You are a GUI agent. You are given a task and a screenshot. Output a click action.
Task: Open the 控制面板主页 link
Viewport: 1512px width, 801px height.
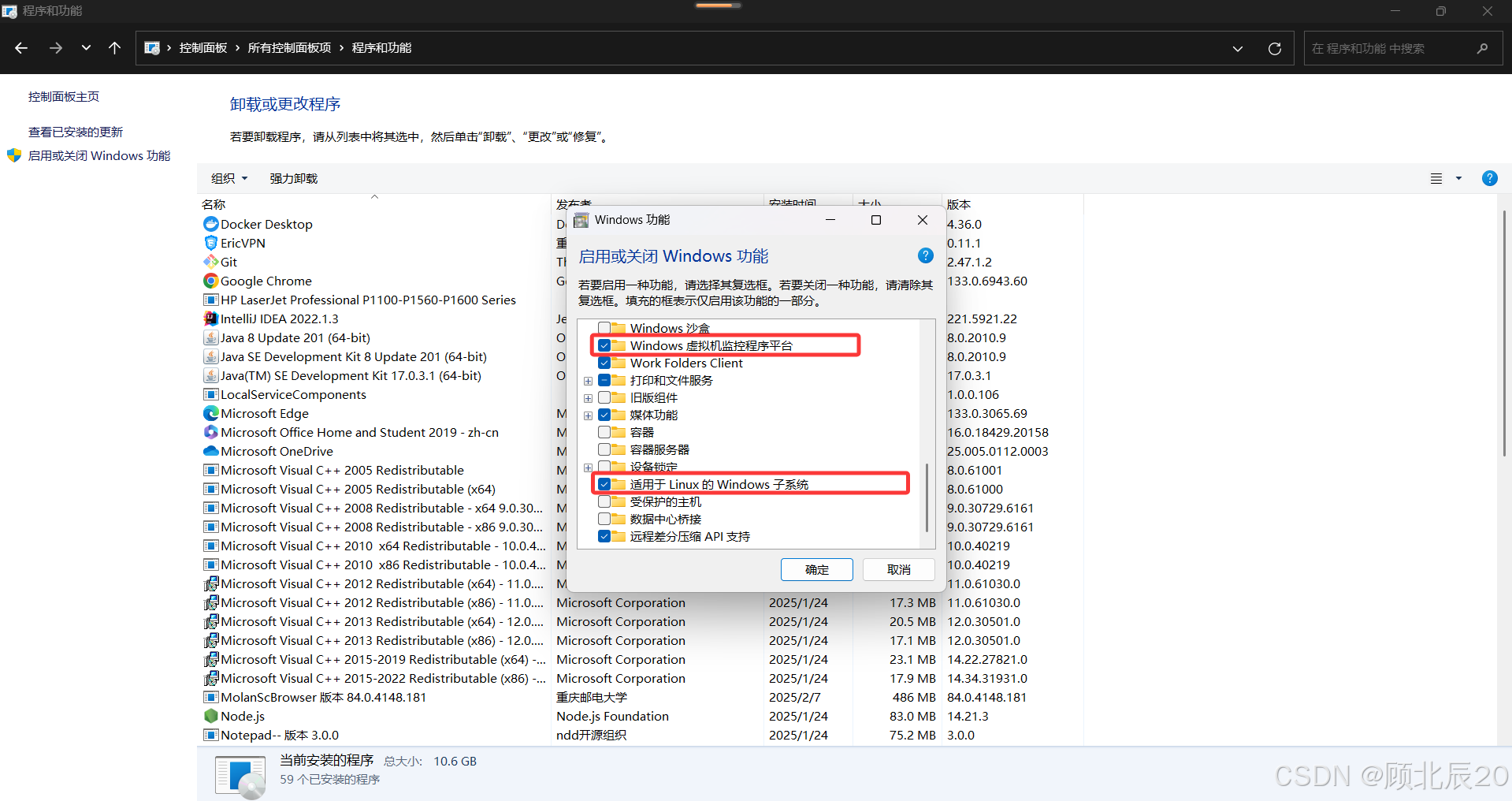(x=64, y=96)
